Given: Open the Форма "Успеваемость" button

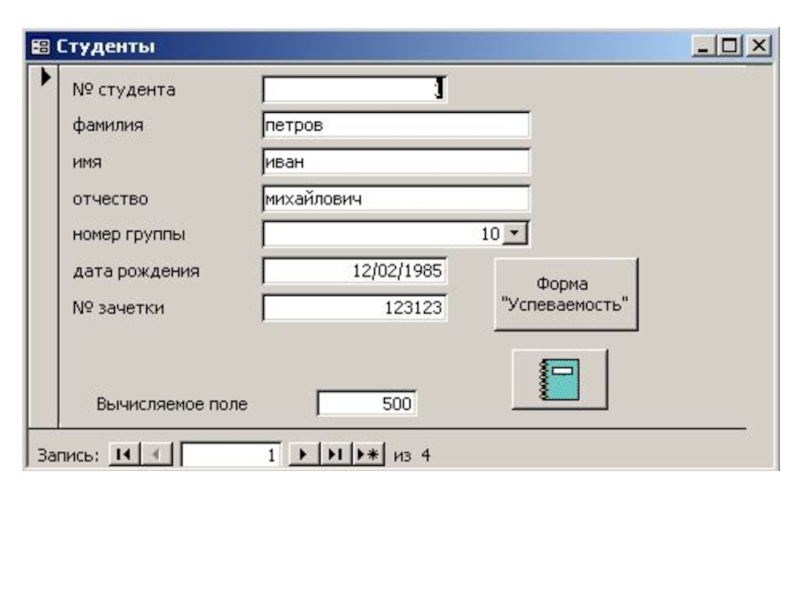Looking at the screenshot, I should (566, 294).
